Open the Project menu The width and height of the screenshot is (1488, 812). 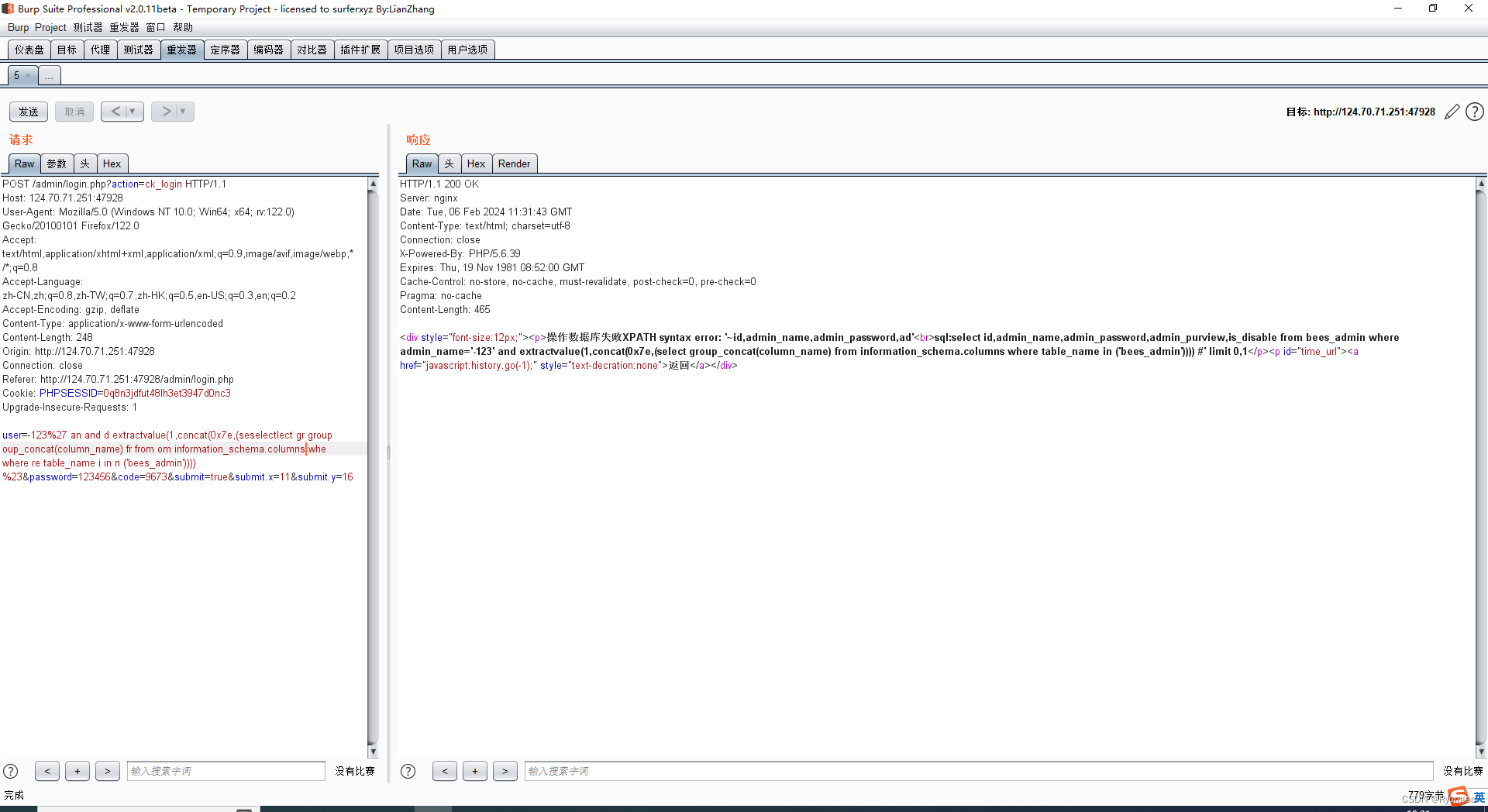50,27
